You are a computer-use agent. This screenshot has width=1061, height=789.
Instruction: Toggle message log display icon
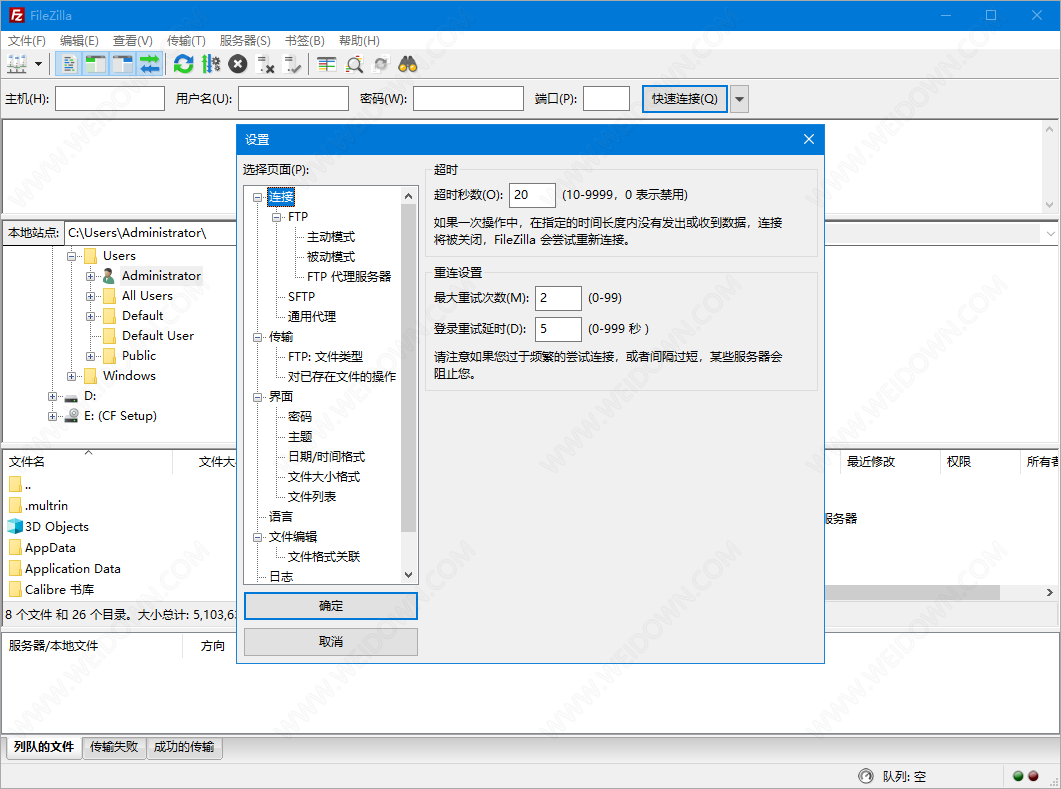coord(68,64)
